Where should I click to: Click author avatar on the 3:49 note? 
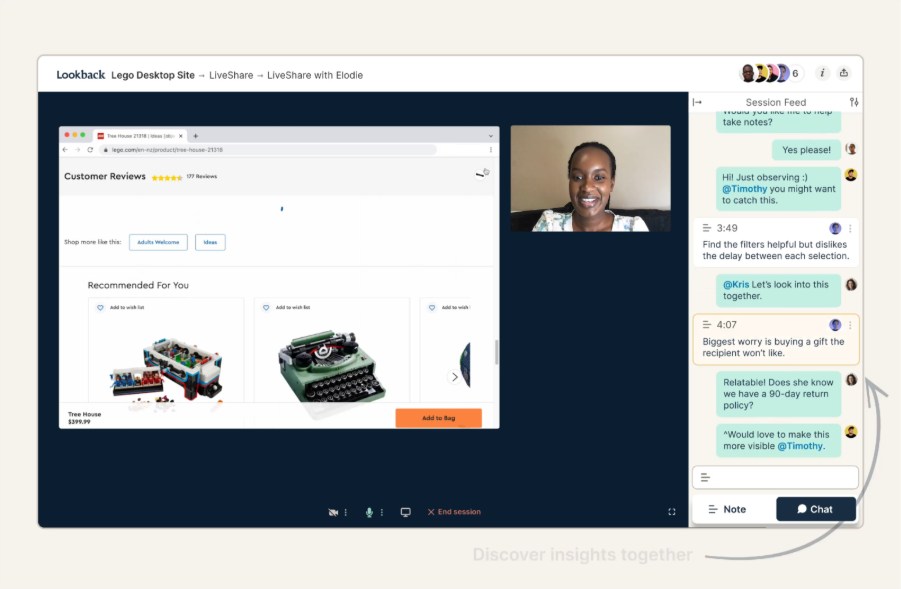[x=835, y=228]
